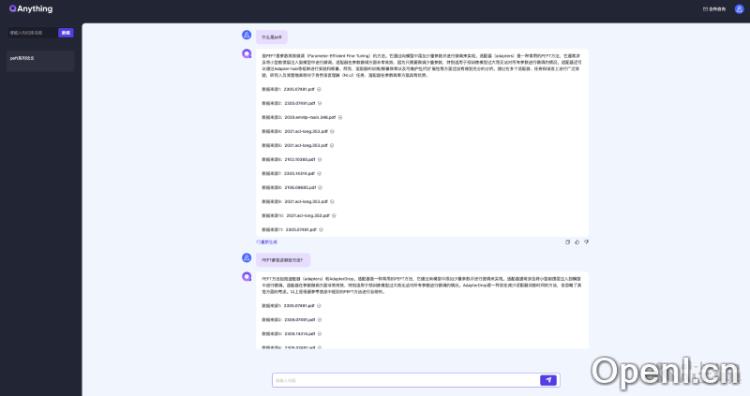750x396 pixels.
Task: Open the icon after source 7 in the first reply
Action: tap(319, 173)
